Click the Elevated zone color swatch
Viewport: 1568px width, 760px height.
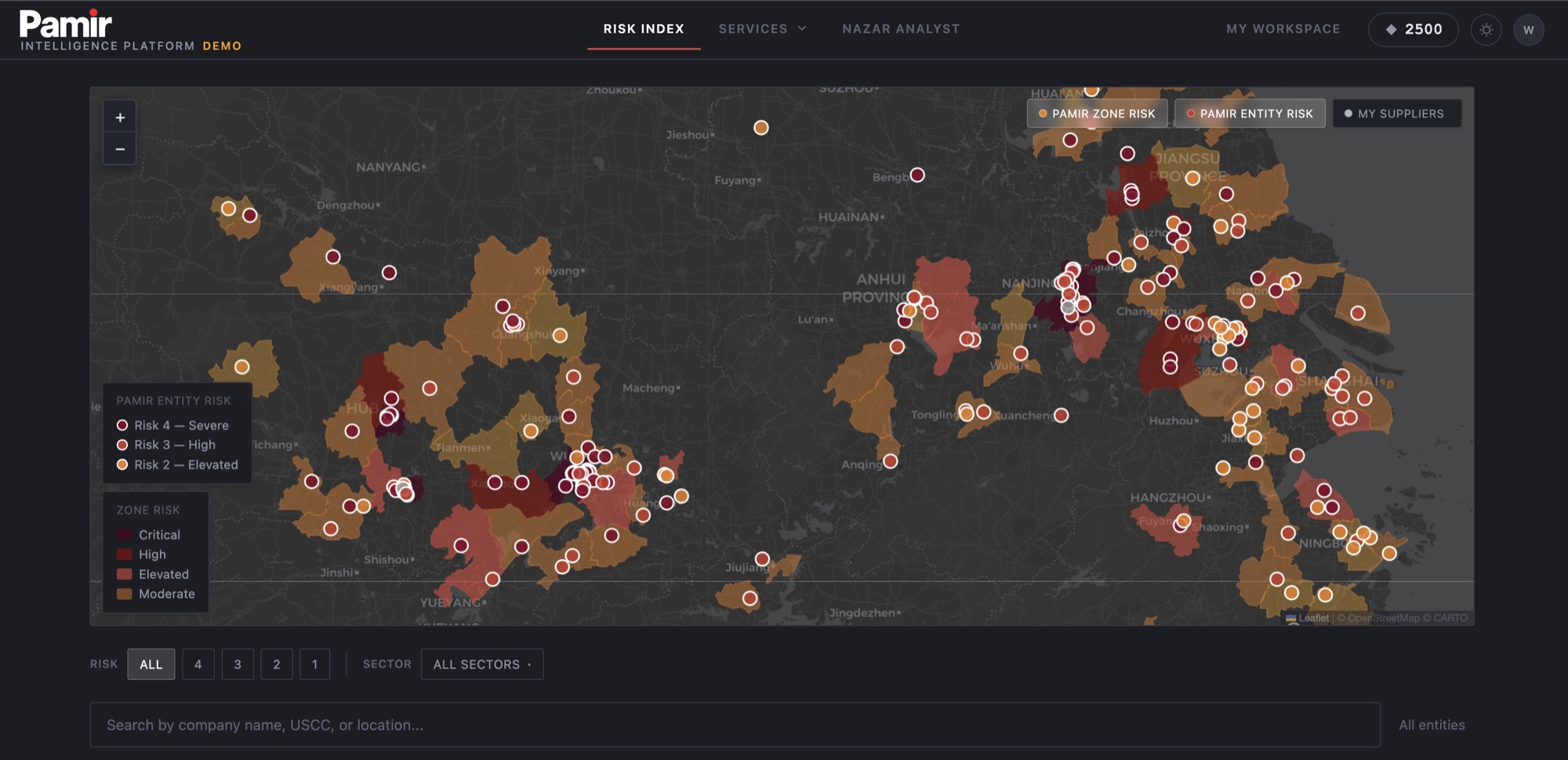coord(124,574)
